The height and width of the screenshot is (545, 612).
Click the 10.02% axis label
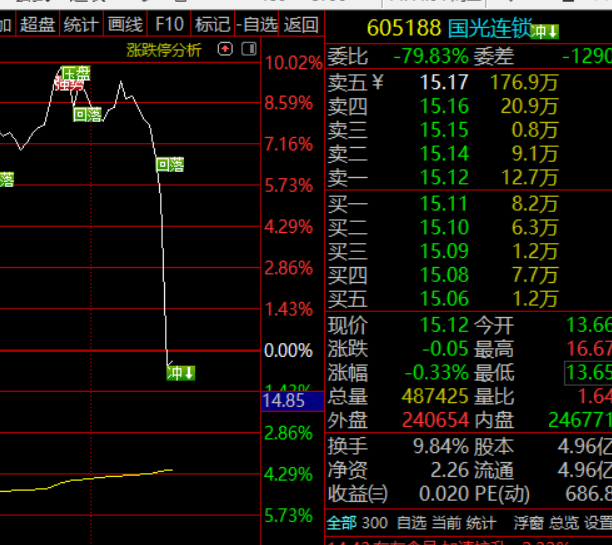click(x=293, y=63)
